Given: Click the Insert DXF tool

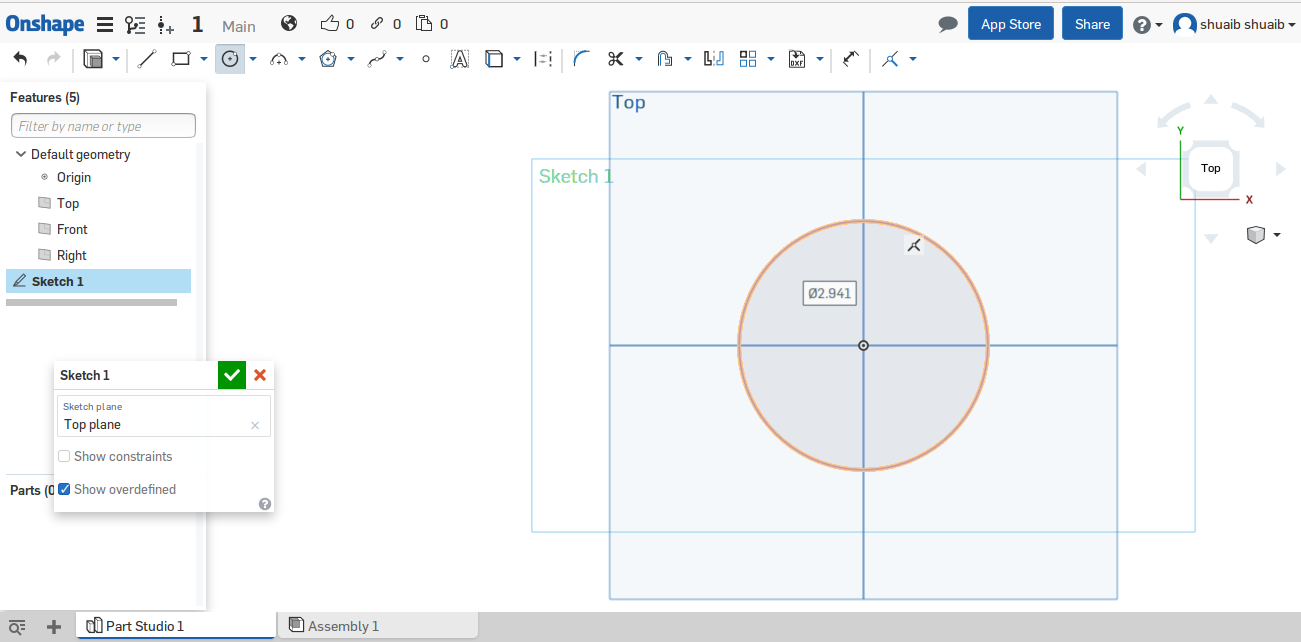Looking at the screenshot, I should 797,59.
